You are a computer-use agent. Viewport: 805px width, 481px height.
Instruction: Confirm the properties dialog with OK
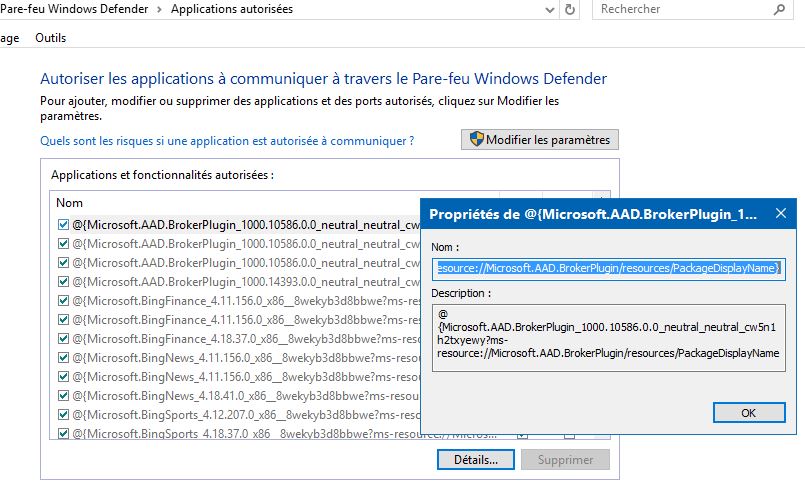pos(749,413)
